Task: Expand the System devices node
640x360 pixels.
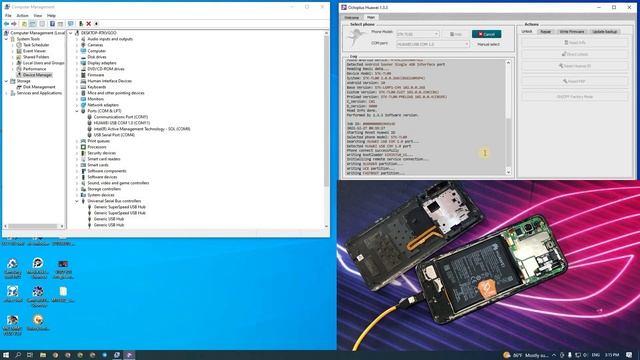Action: tap(77, 195)
